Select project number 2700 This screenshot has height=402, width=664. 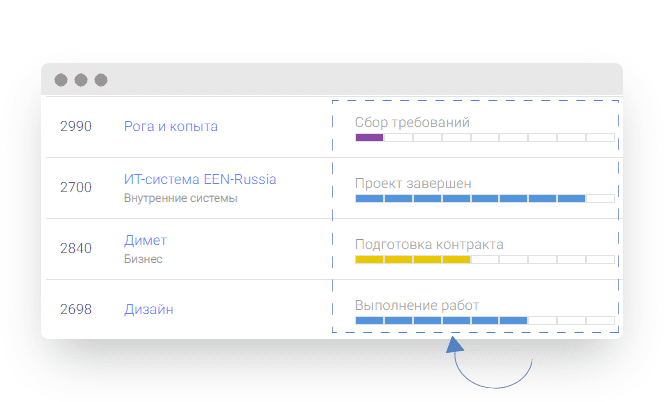(x=76, y=187)
